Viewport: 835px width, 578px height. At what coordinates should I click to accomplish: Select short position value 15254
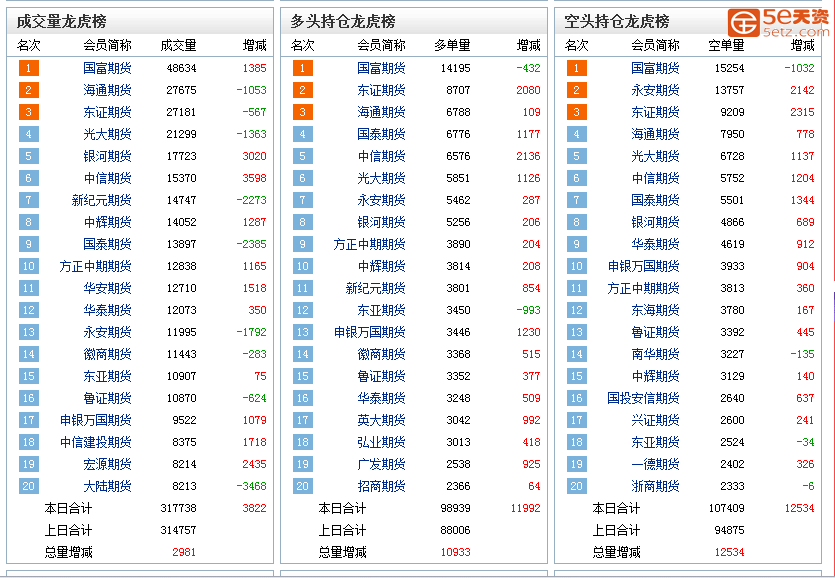(730, 68)
